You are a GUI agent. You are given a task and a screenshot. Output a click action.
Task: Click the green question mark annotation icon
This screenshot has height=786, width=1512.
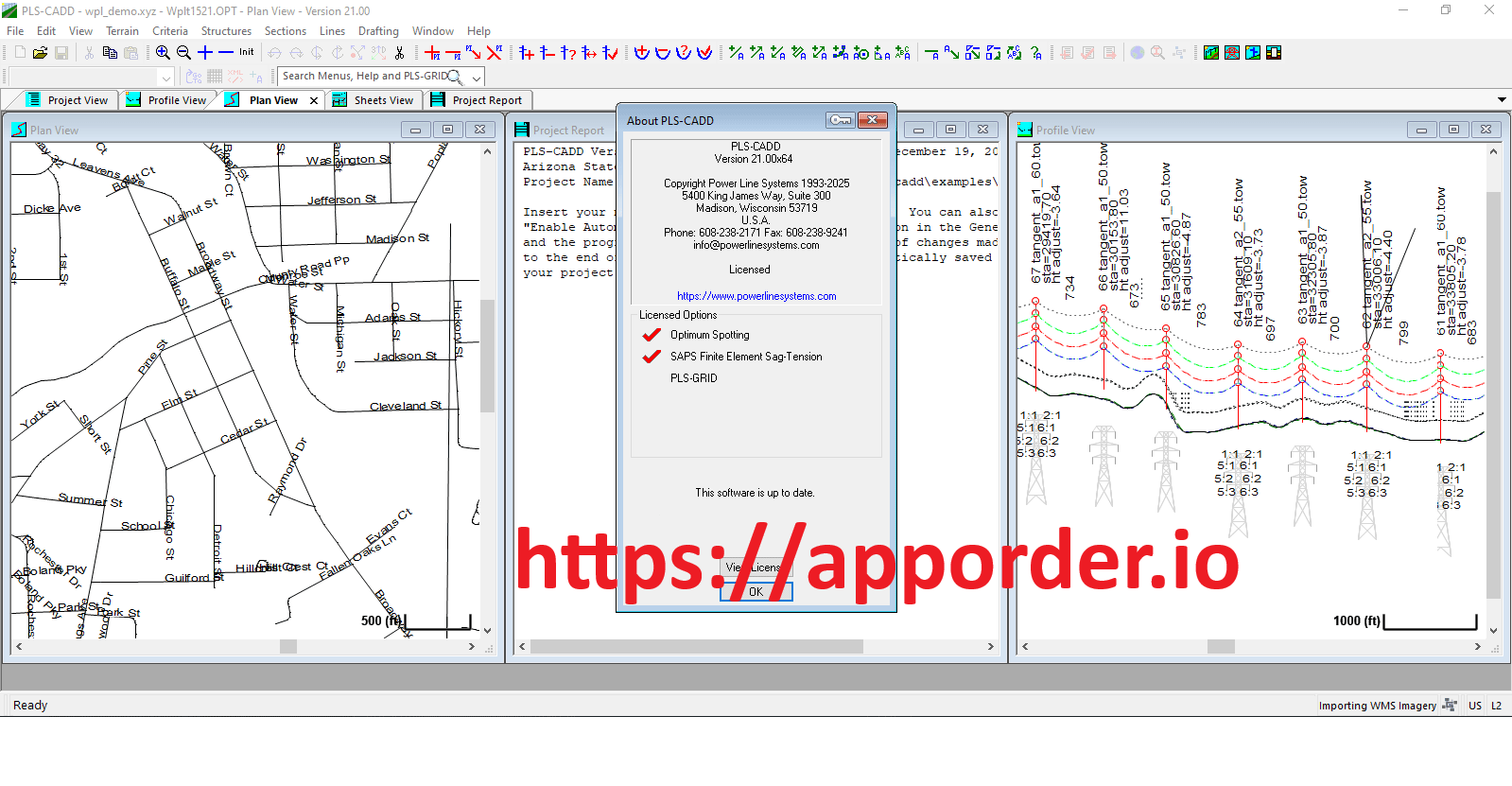[1035, 53]
